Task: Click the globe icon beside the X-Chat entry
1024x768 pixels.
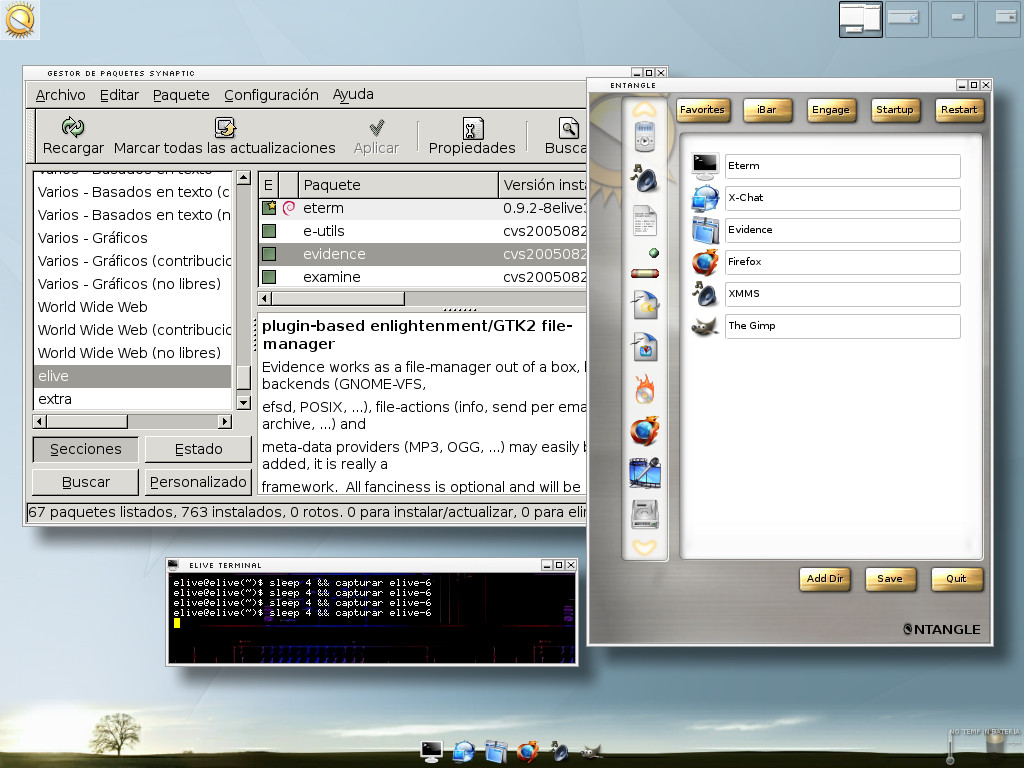Action: [x=705, y=199]
